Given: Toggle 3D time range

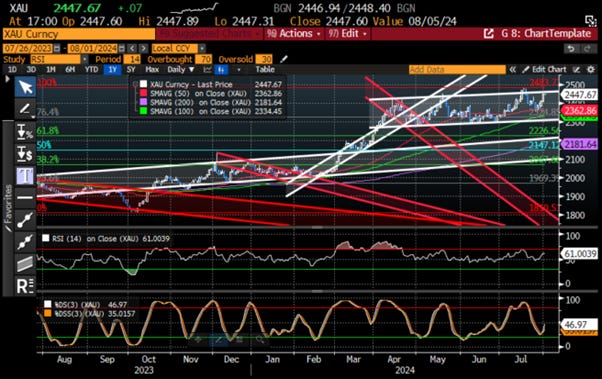Looking at the screenshot, I should coord(31,70).
